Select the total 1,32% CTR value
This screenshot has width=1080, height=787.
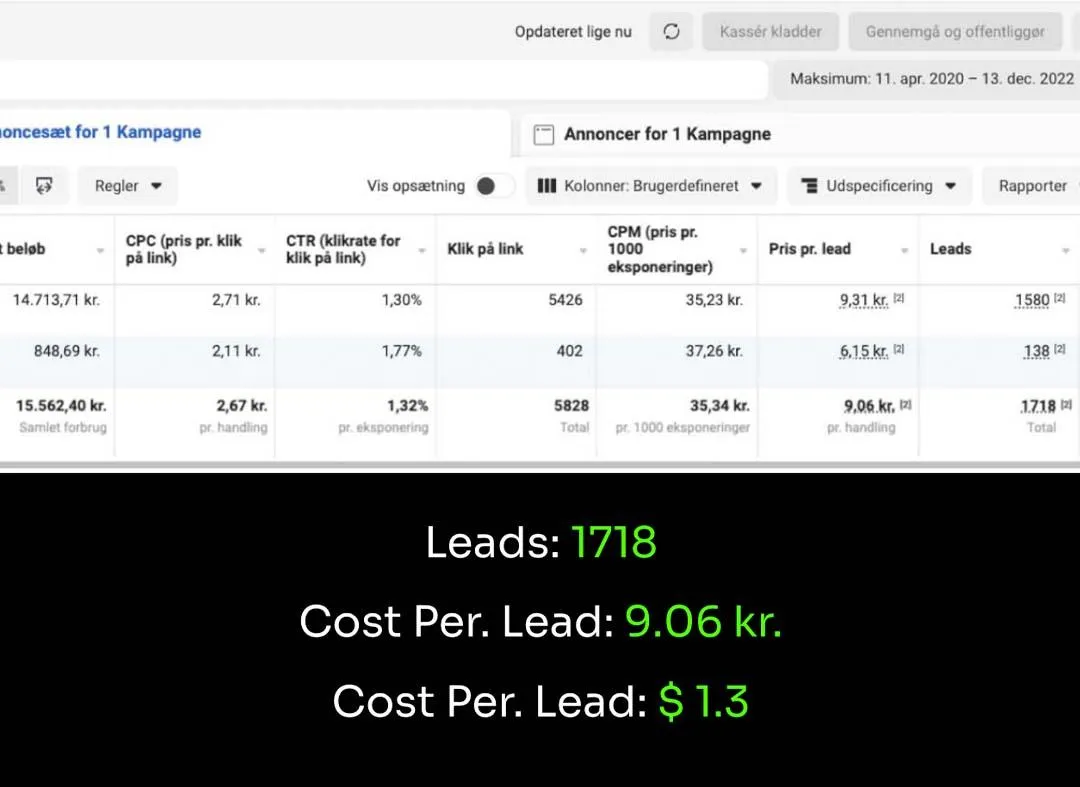408,406
